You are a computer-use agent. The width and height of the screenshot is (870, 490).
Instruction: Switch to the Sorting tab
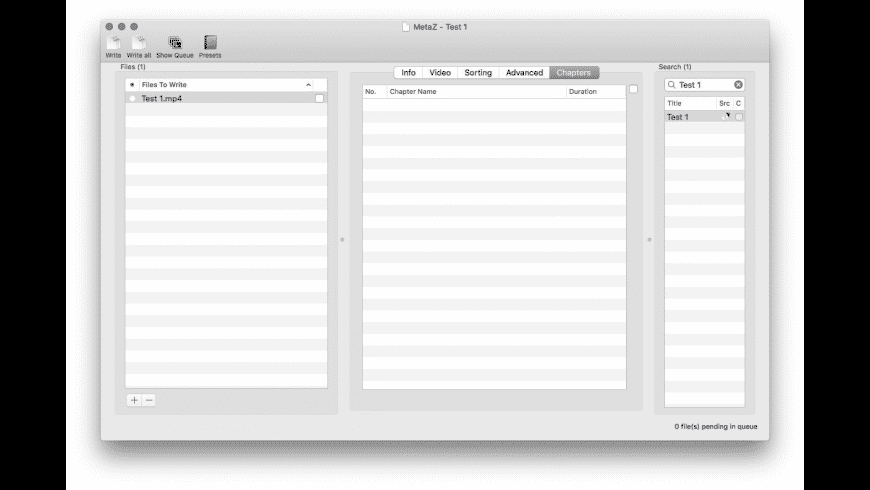point(478,73)
